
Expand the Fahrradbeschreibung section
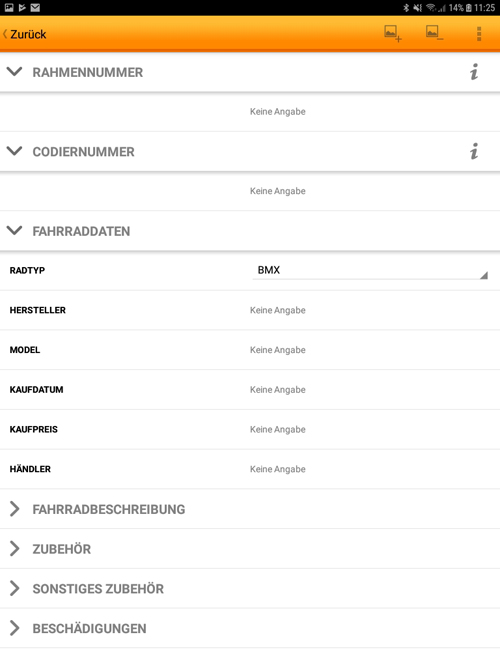[250, 509]
